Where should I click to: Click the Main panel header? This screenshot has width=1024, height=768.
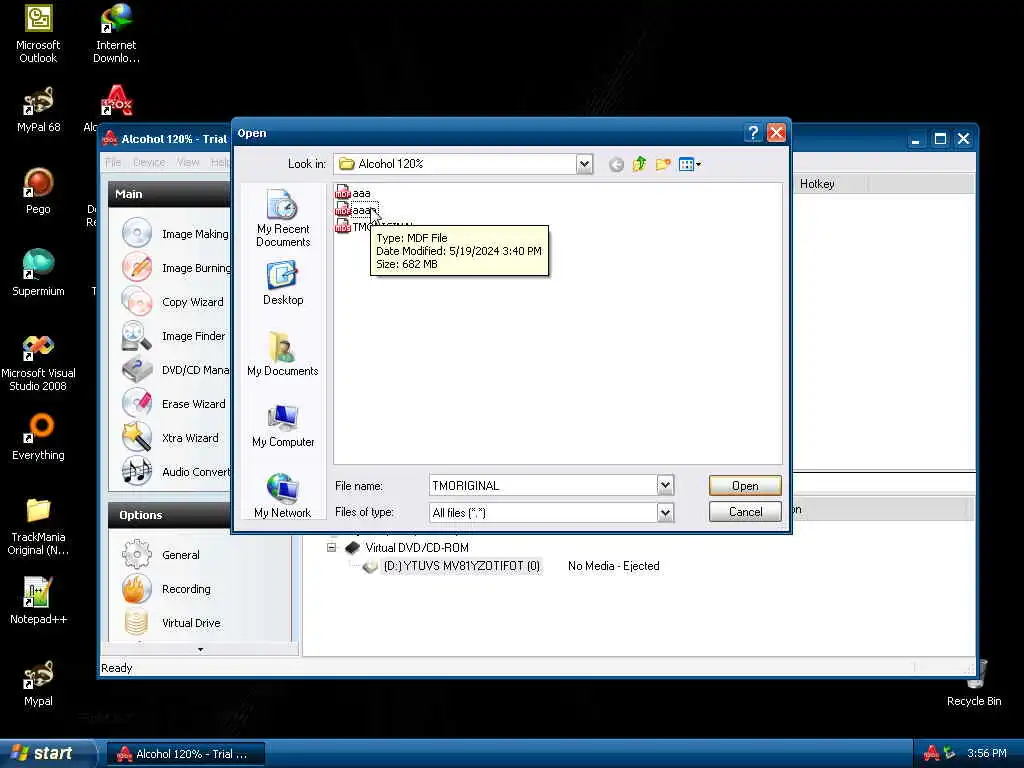click(x=169, y=194)
